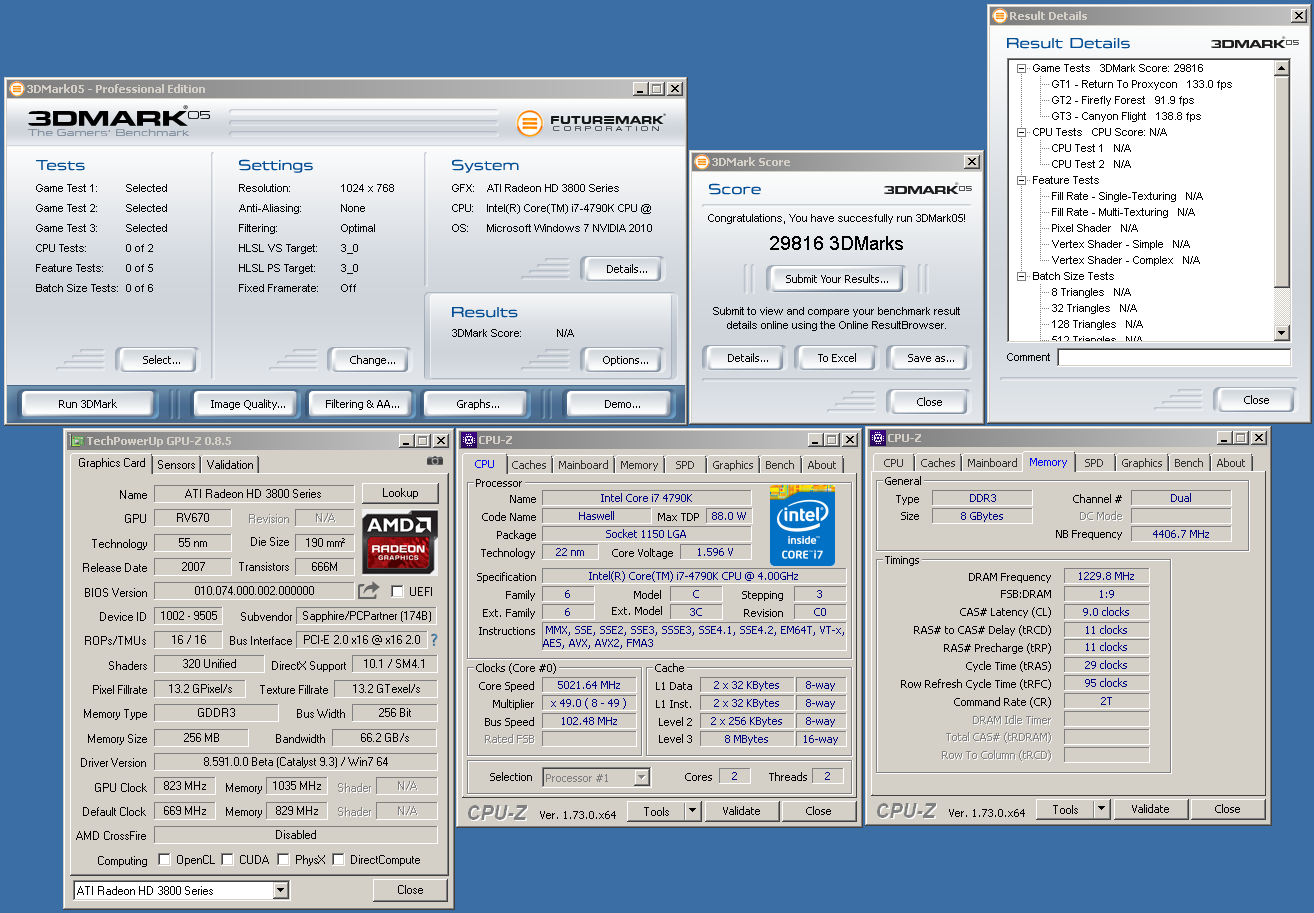The height and width of the screenshot is (913, 1314).
Task: Click GPU-Z title bar icon
Action: click(x=76, y=440)
